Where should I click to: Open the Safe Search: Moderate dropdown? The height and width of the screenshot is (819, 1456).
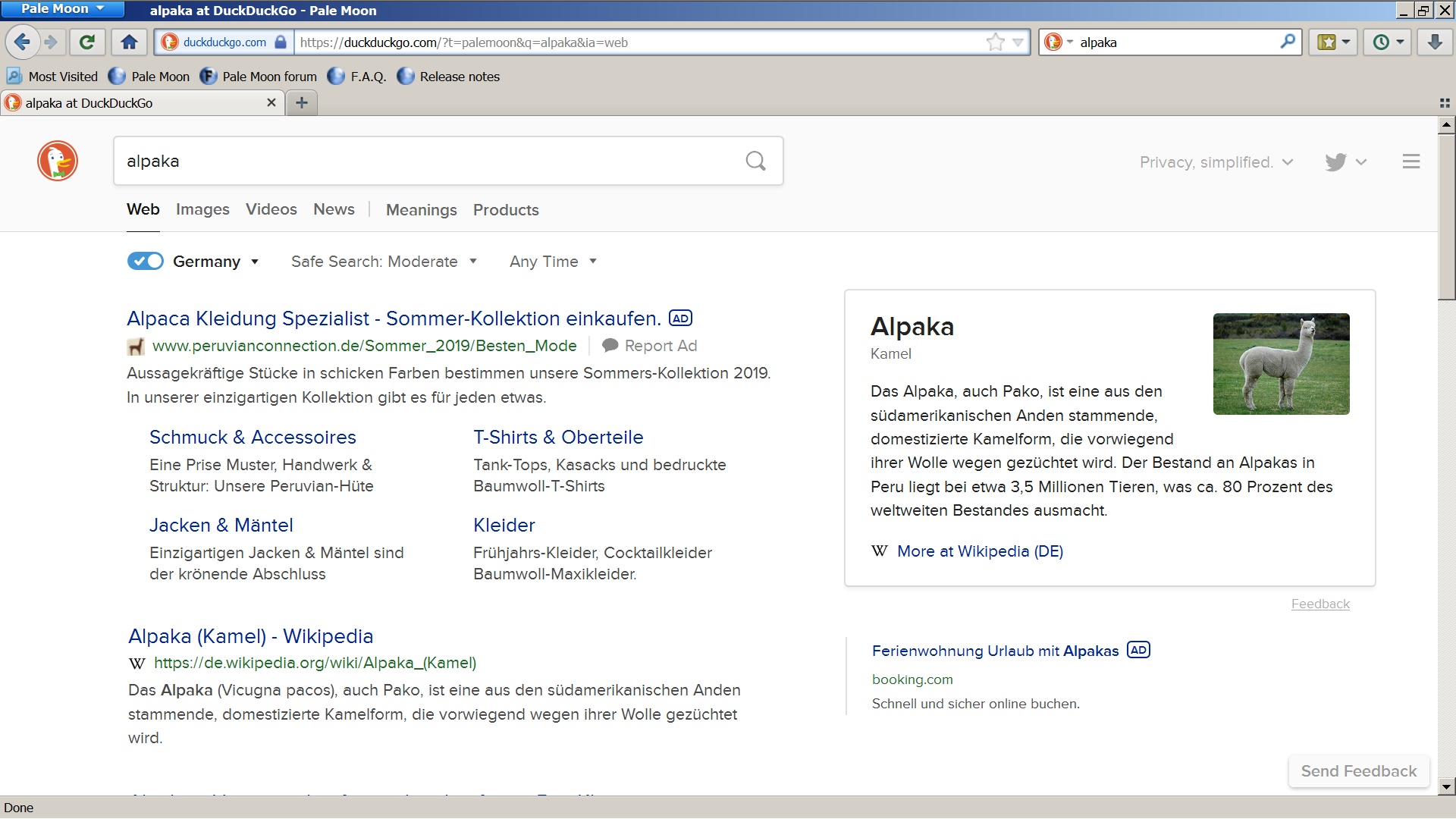(x=384, y=262)
